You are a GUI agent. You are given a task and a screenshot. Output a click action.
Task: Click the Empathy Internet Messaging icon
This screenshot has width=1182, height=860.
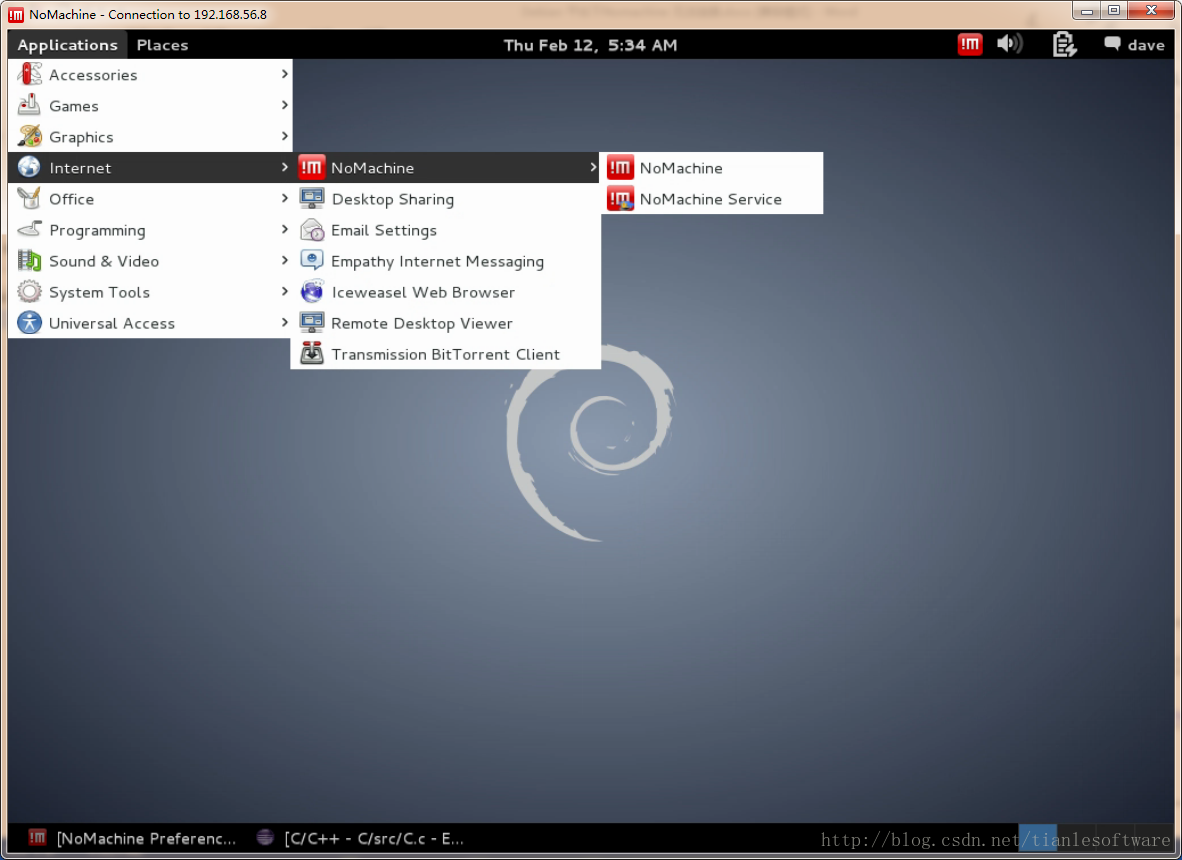[311, 261]
